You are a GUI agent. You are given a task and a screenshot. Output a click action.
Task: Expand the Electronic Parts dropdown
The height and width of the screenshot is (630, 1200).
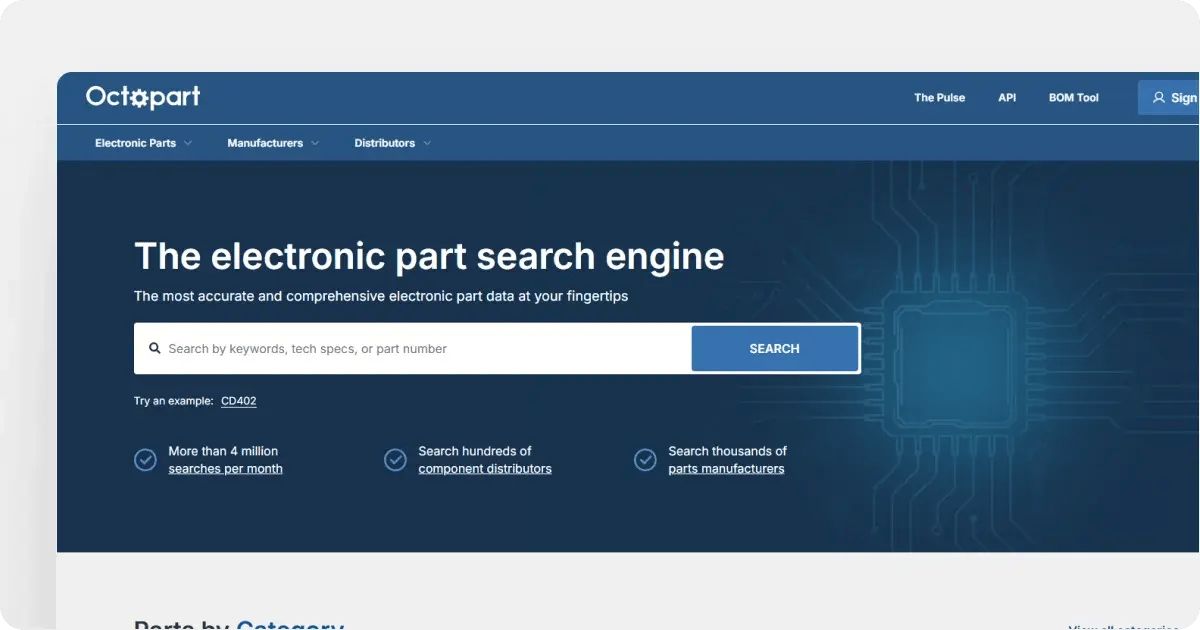pos(142,142)
